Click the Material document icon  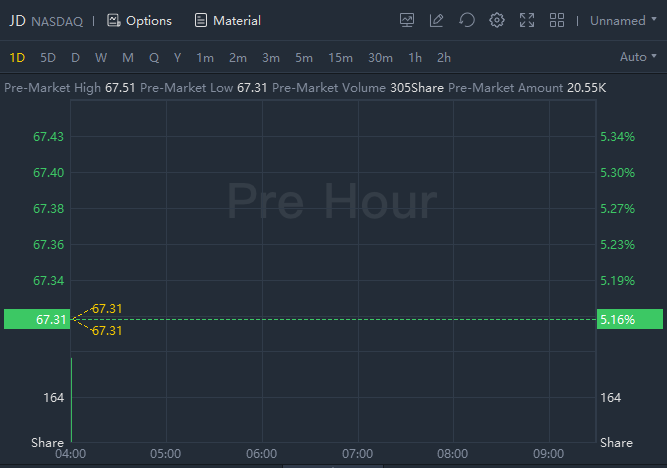(201, 20)
